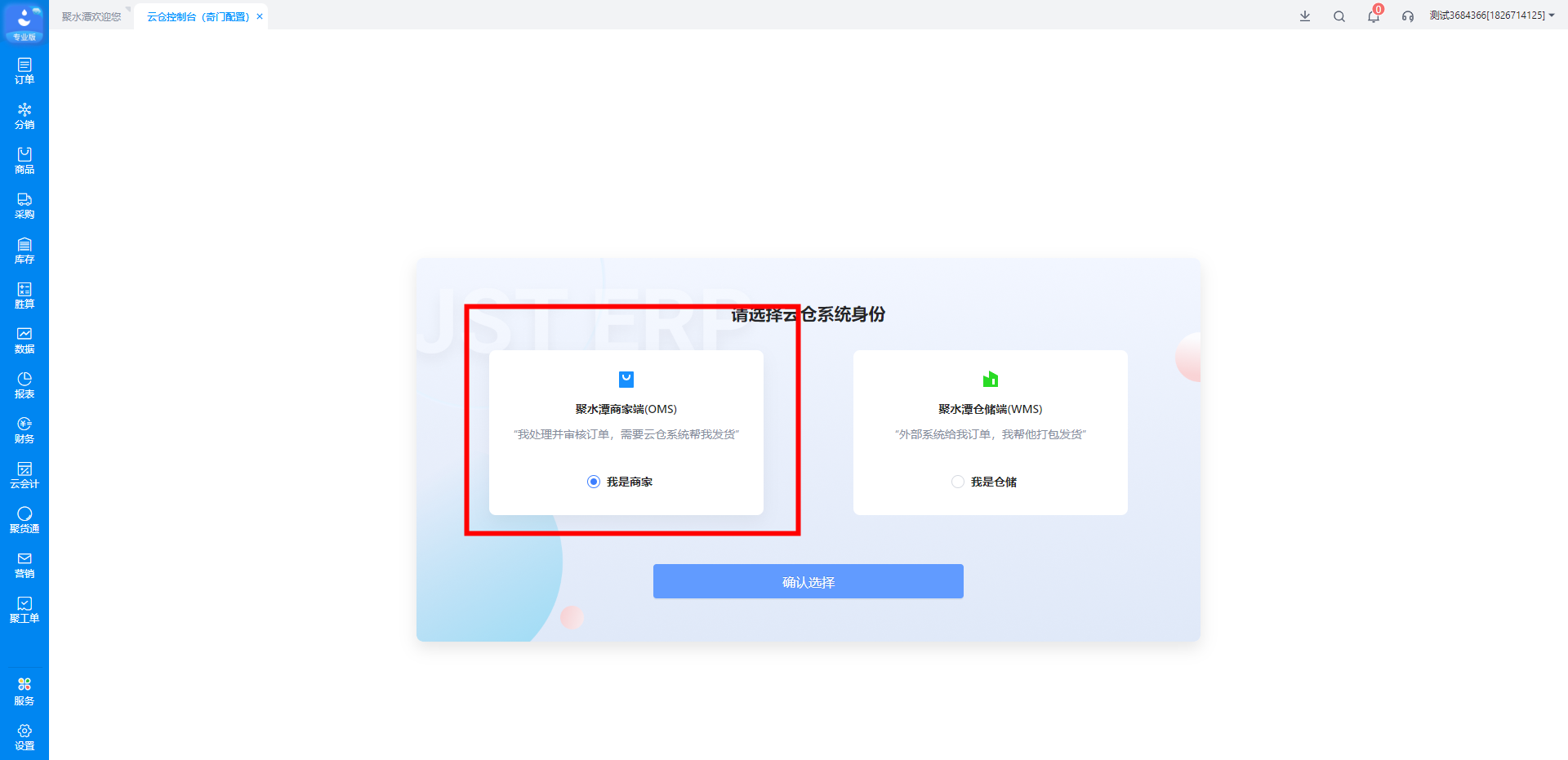Open the 胜算 sidebar module

(24, 296)
